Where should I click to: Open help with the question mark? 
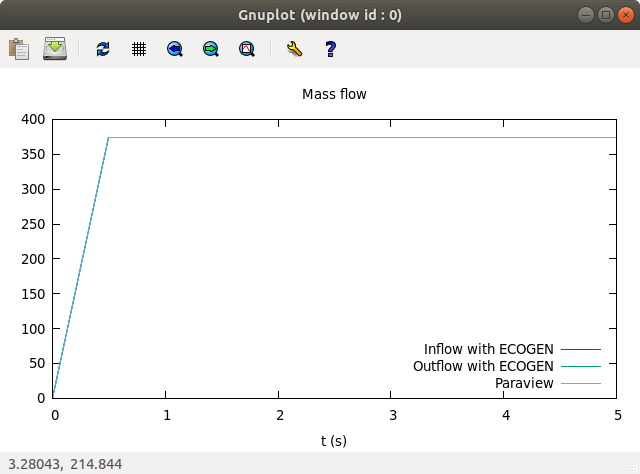pyautogui.click(x=330, y=49)
